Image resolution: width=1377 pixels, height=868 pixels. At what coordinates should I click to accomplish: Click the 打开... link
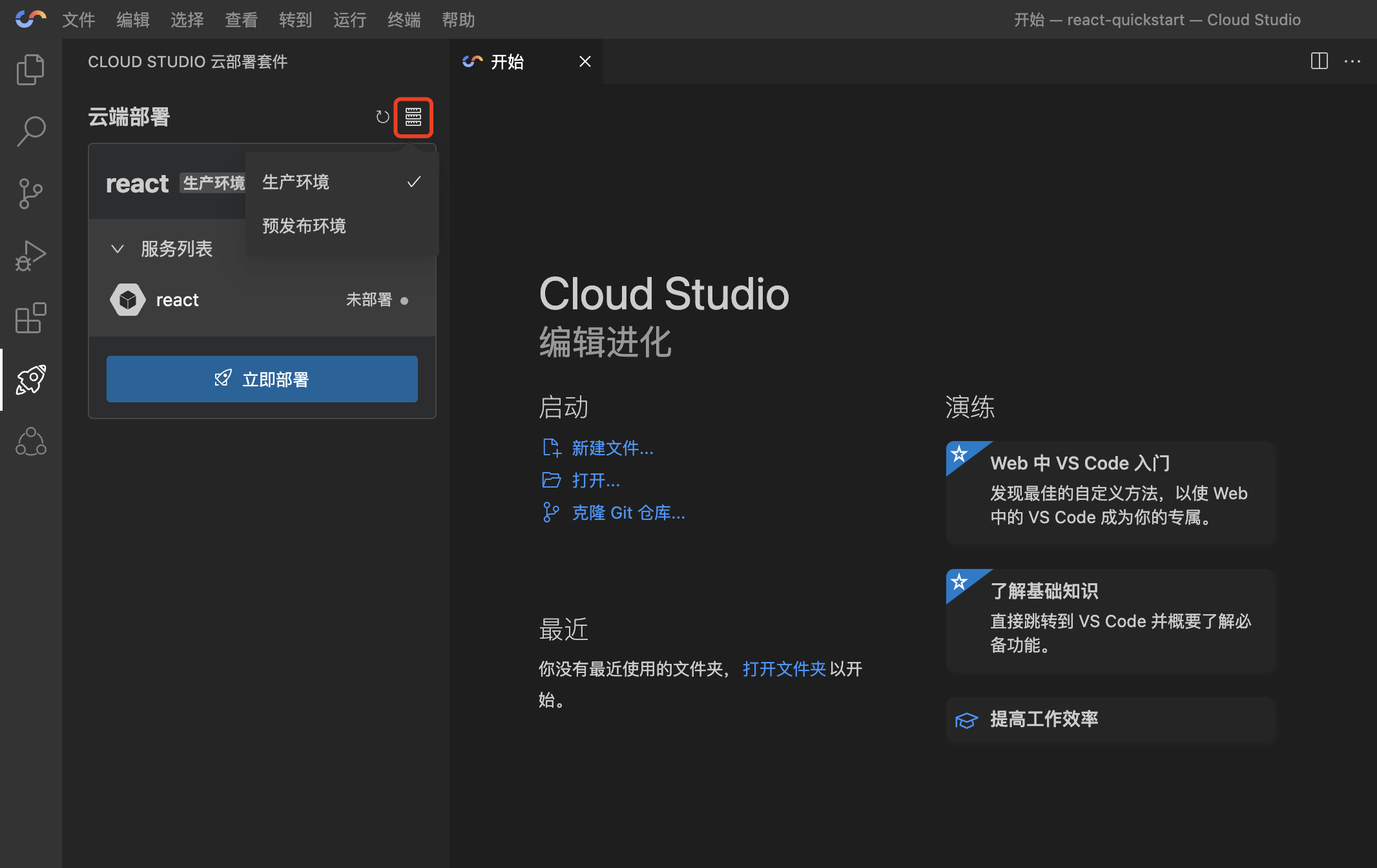[596, 480]
